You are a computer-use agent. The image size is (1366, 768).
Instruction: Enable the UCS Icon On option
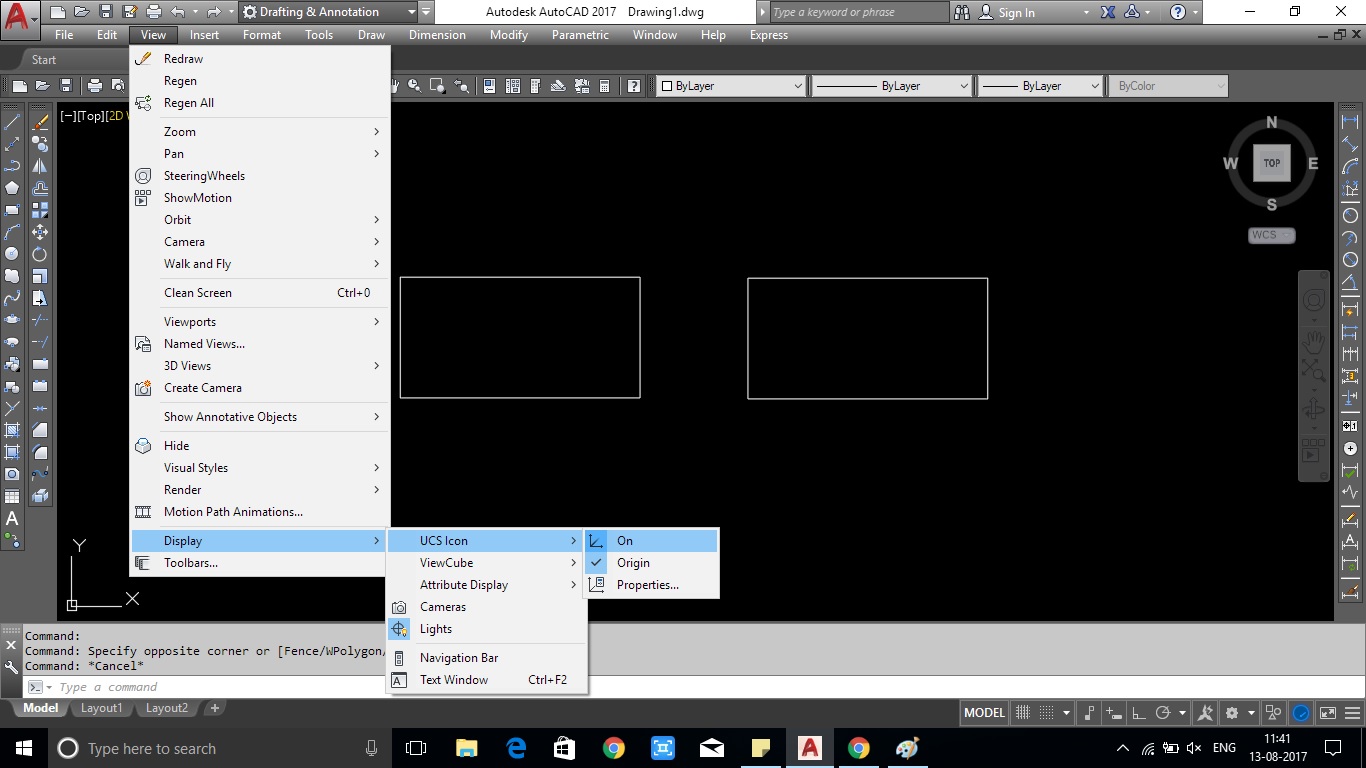[624, 540]
